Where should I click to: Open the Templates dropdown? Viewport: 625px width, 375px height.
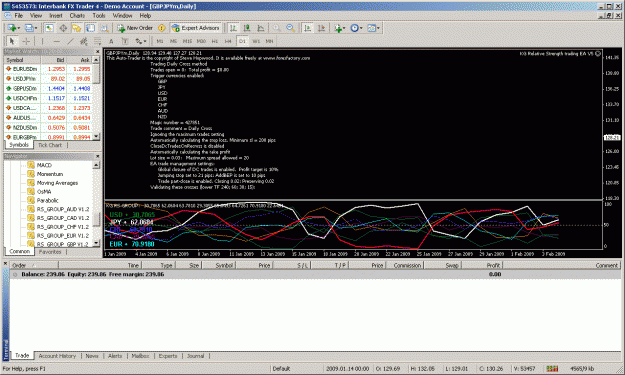pos(373,28)
